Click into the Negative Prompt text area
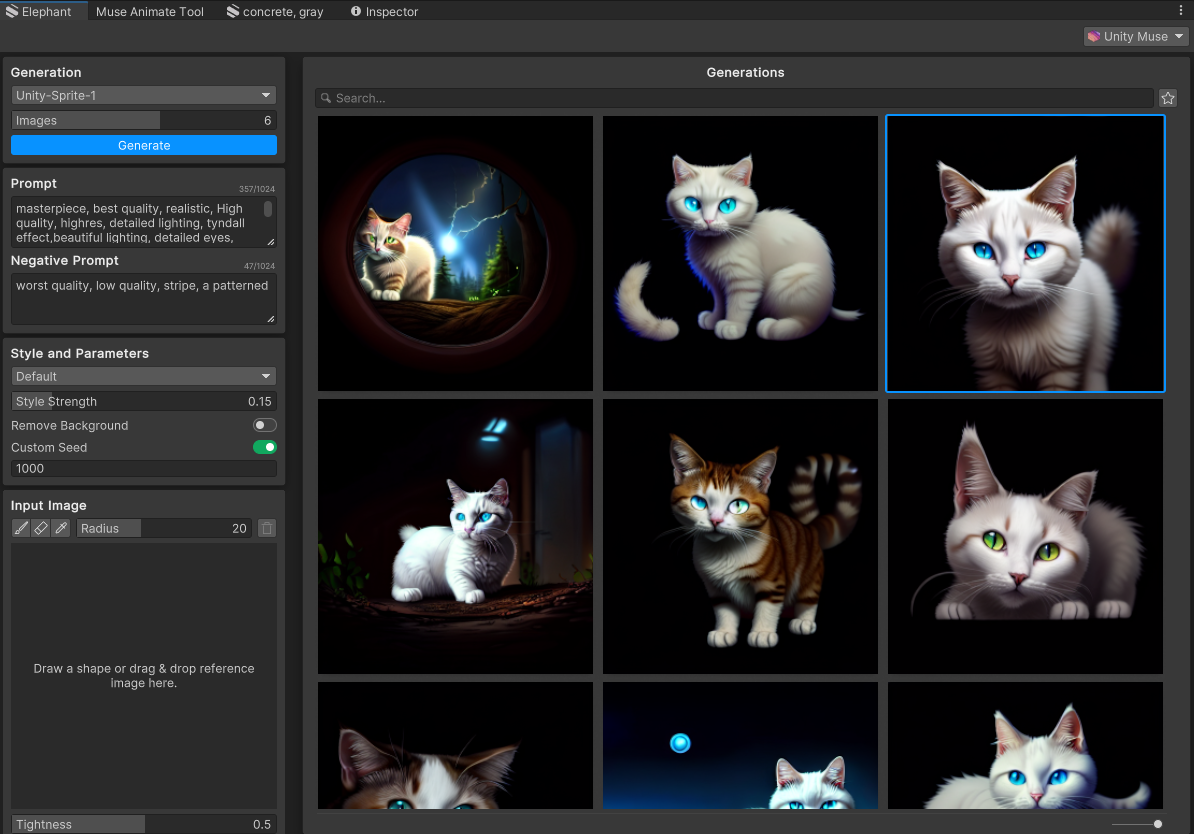1194x834 pixels. (143, 299)
